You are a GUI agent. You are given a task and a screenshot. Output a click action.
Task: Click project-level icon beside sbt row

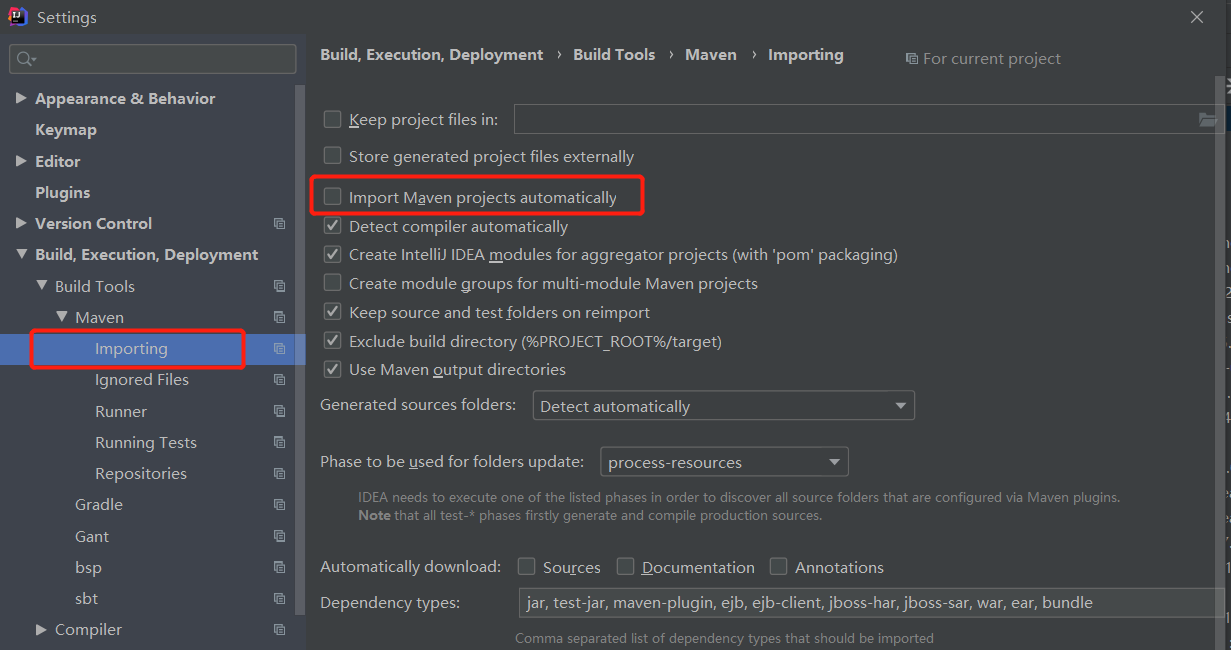280,599
